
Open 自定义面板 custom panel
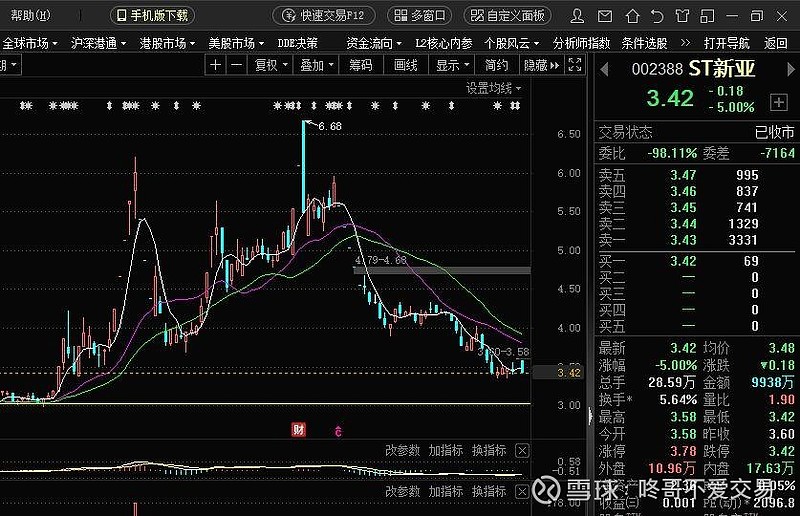[508, 16]
